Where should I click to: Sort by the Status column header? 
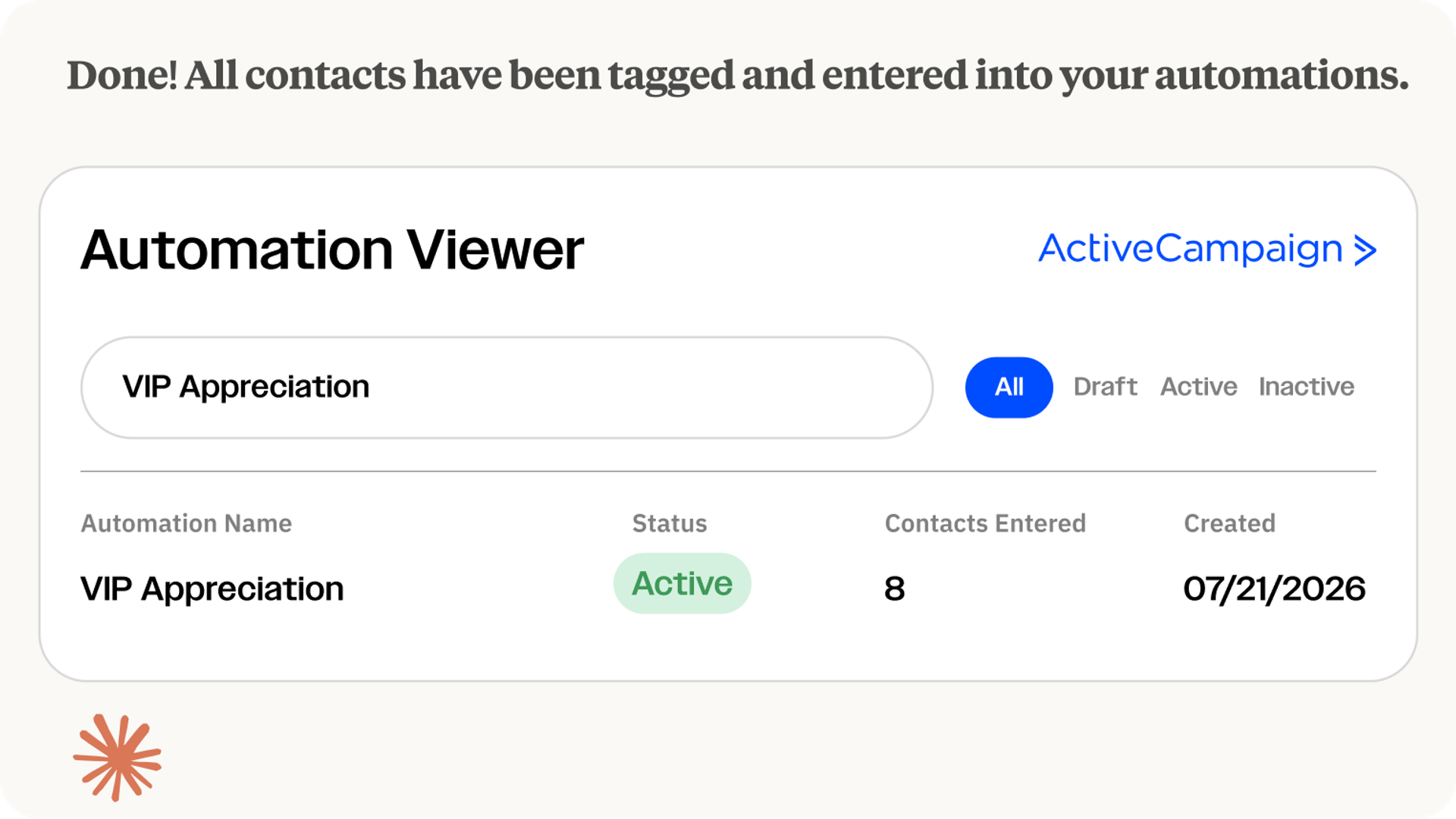coord(670,523)
